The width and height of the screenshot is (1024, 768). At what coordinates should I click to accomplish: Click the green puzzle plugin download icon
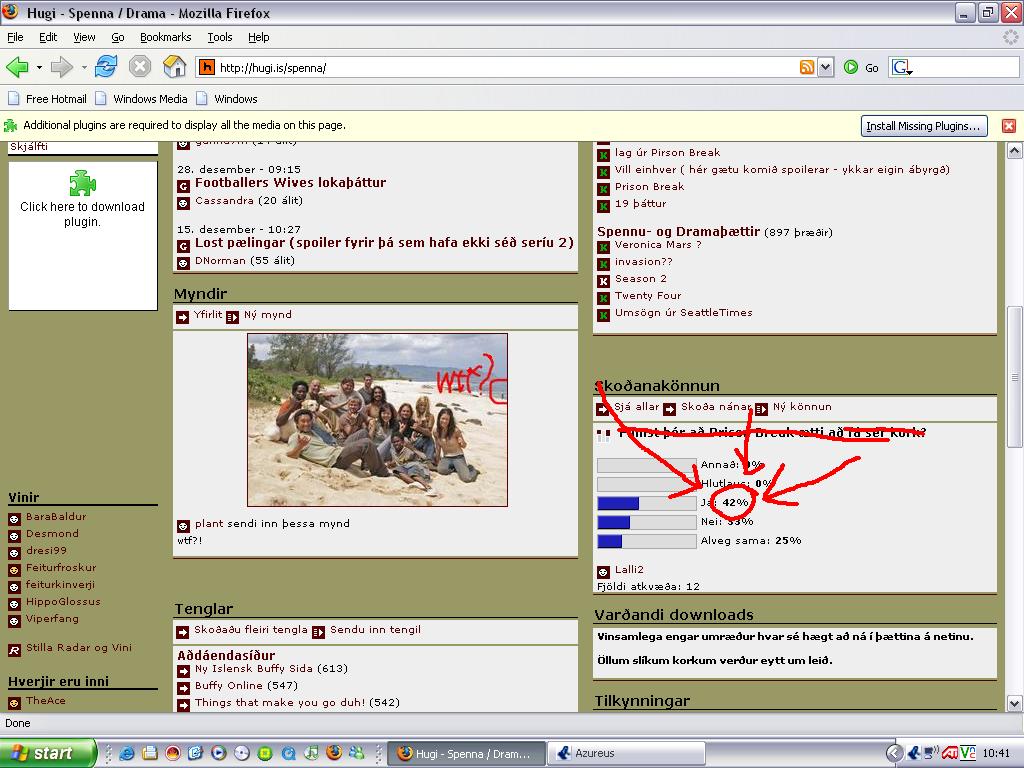pos(82,183)
